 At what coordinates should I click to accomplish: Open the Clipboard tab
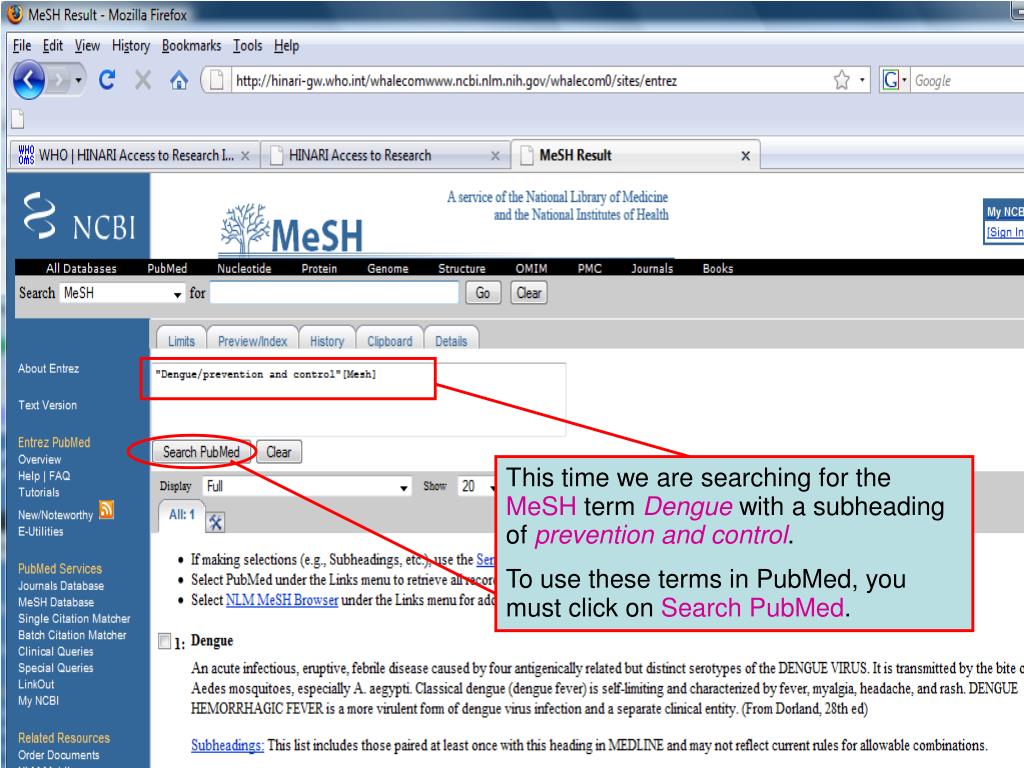389,340
